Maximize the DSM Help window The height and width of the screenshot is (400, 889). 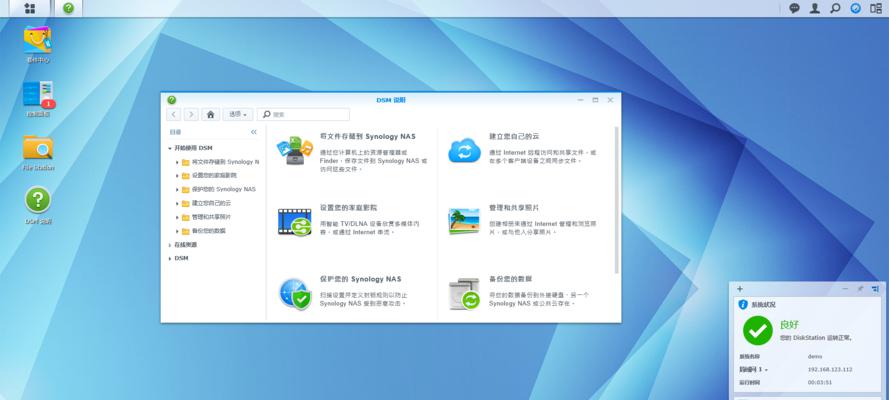pos(595,100)
